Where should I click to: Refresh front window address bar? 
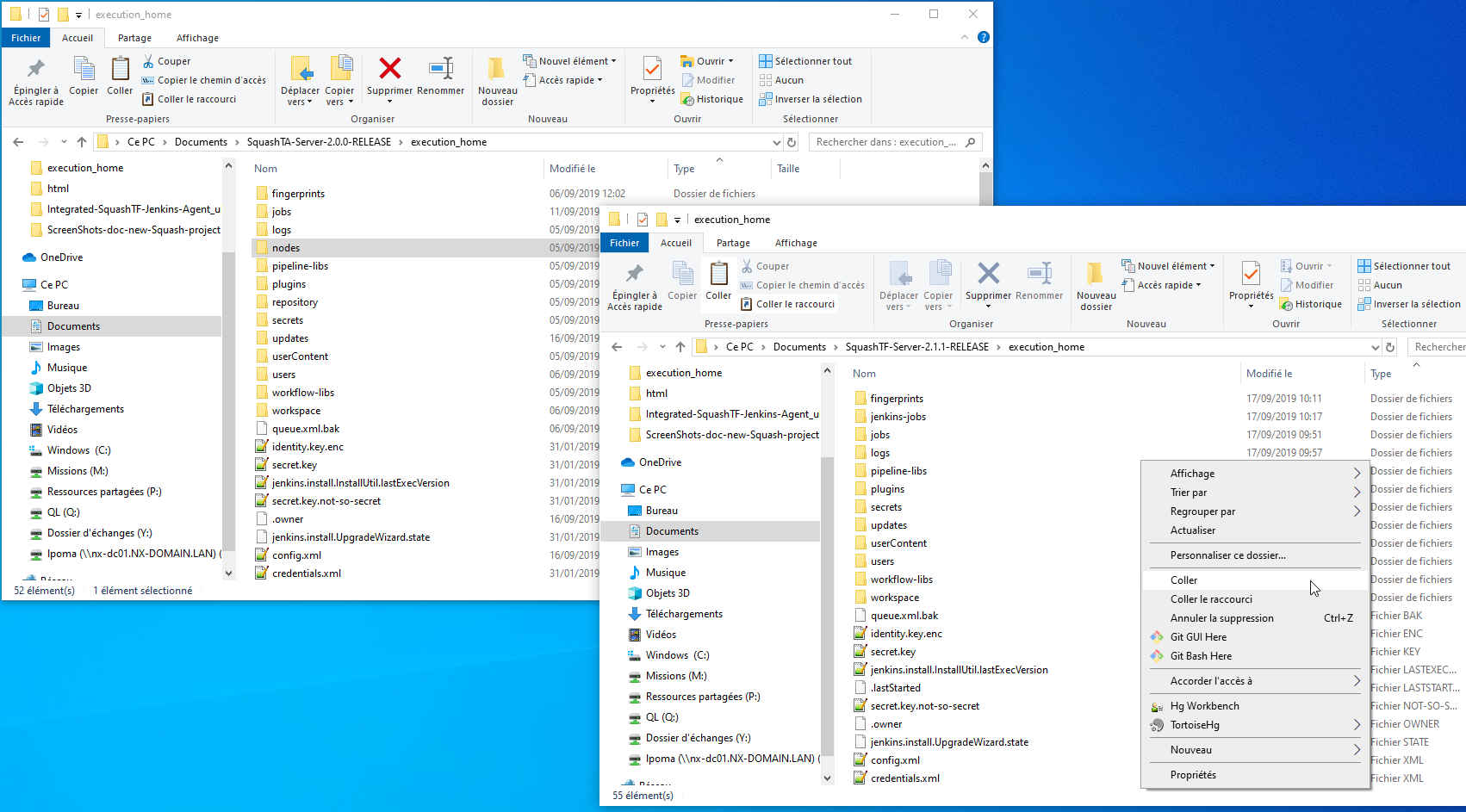tap(1390, 347)
